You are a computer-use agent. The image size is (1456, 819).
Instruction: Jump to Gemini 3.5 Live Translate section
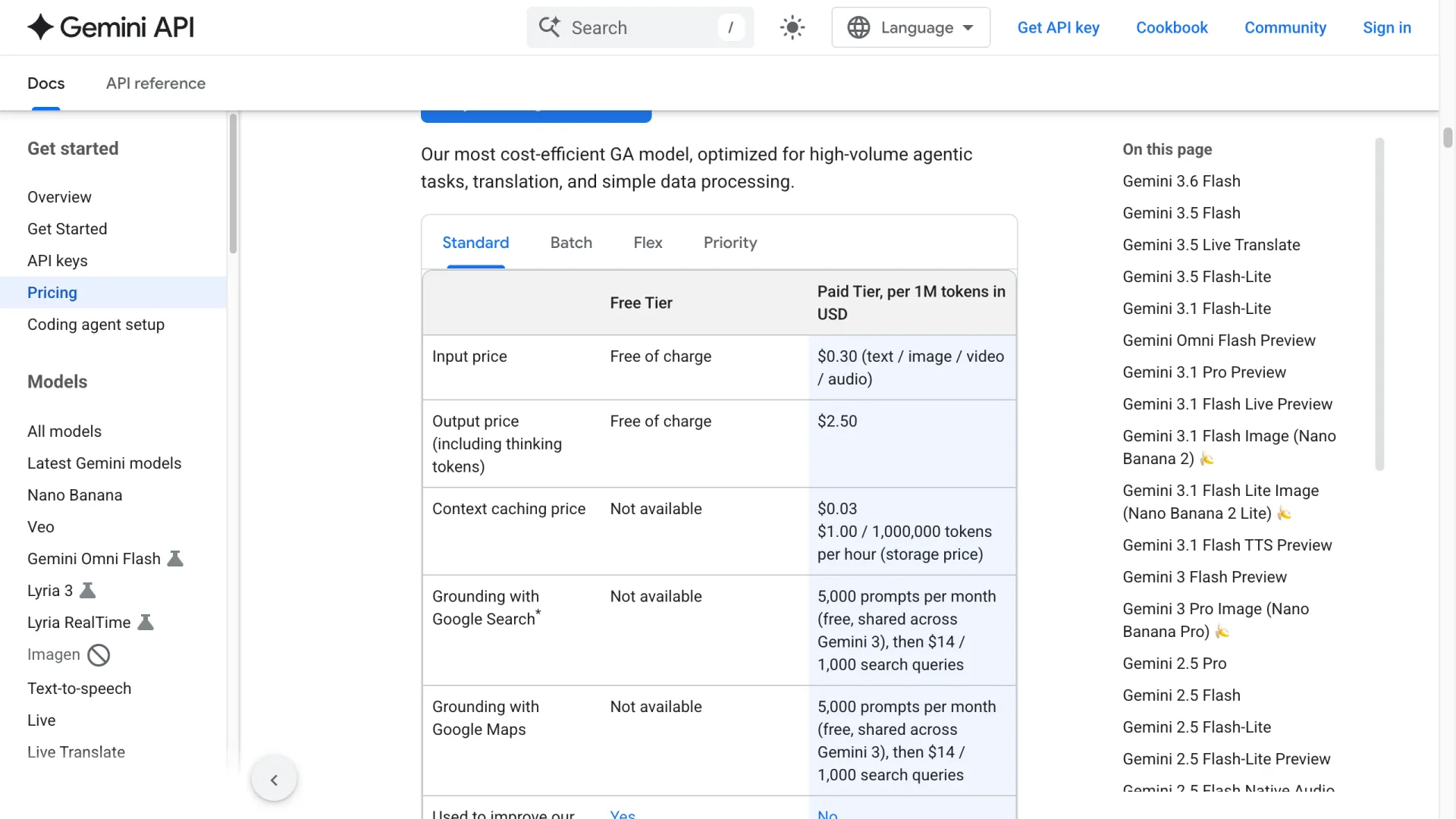(1211, 245)
